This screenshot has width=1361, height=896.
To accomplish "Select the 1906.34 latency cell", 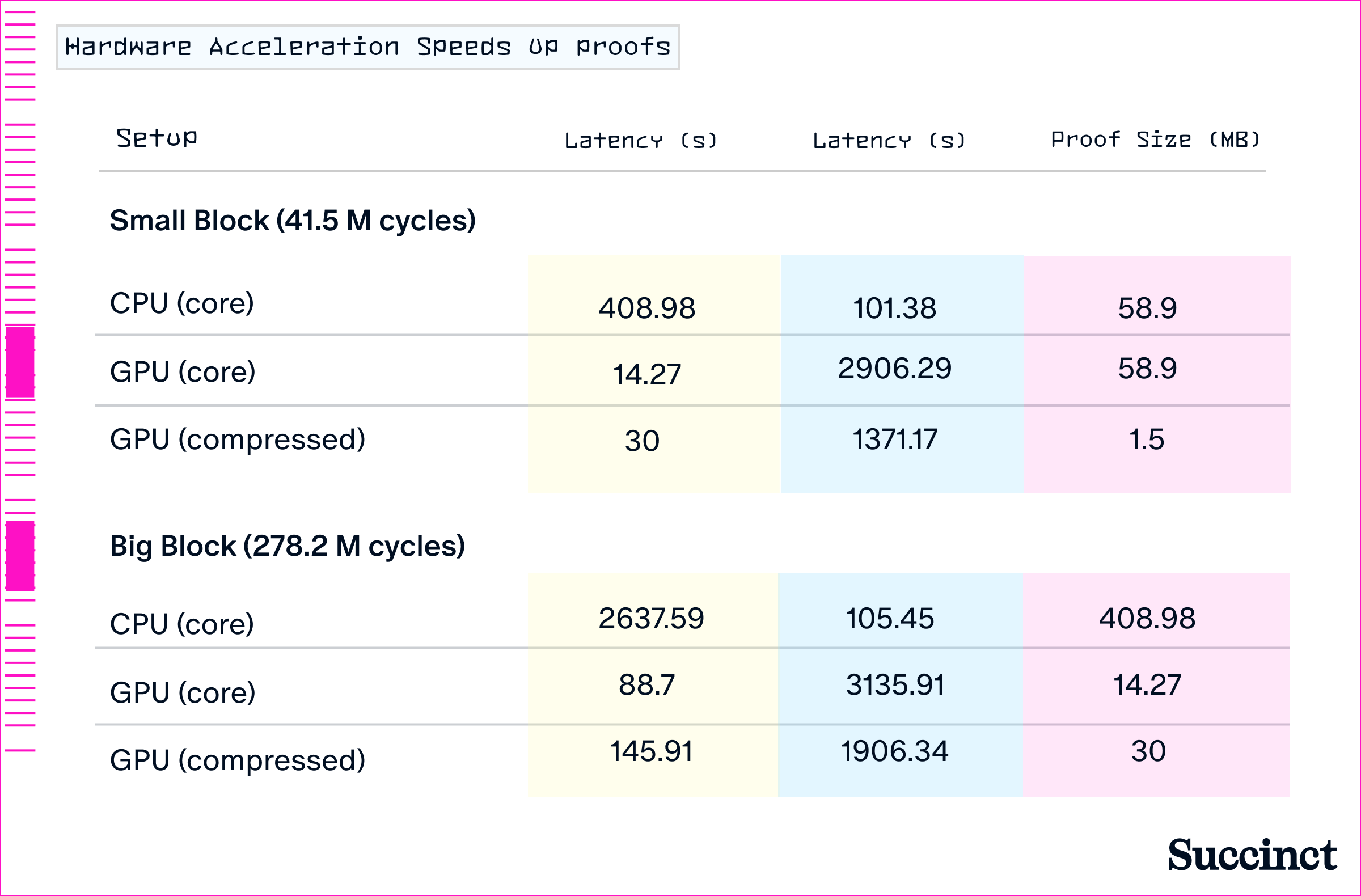I will pos(894,751).
